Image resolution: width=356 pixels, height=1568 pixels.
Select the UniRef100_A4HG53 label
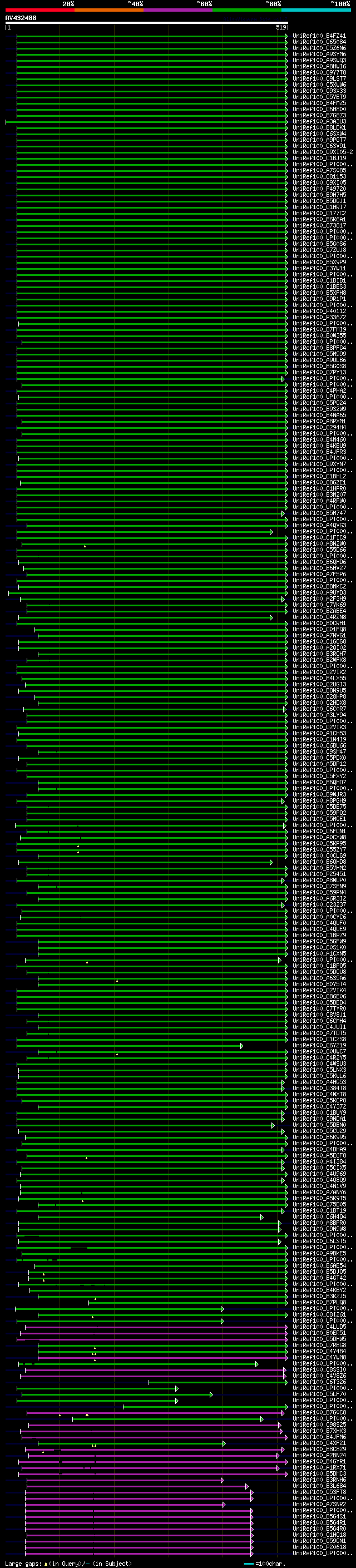click(319, 1082)
